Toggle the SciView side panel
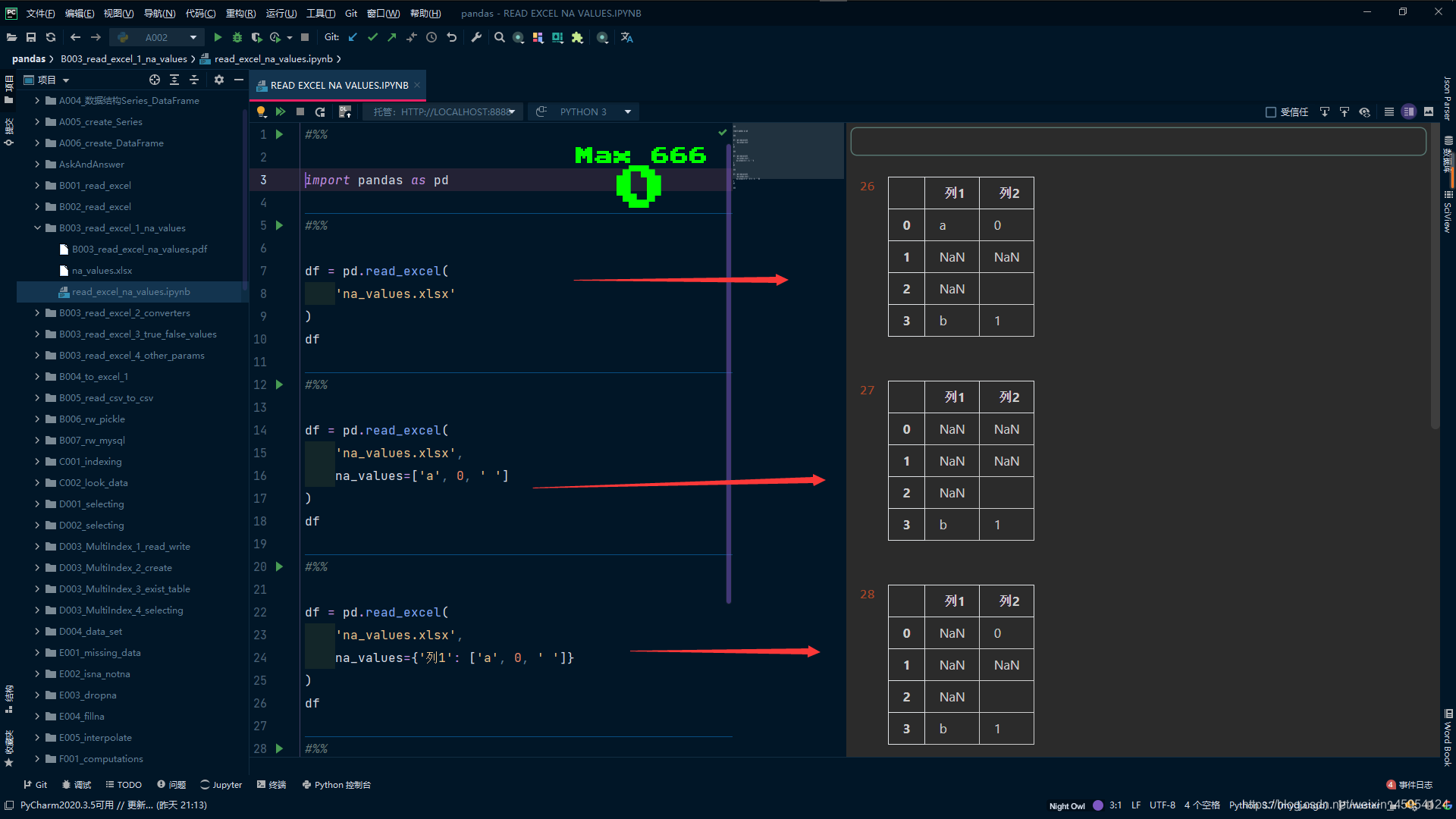The height and width of the screenshot is (819, 1456). coord(1448,212)
